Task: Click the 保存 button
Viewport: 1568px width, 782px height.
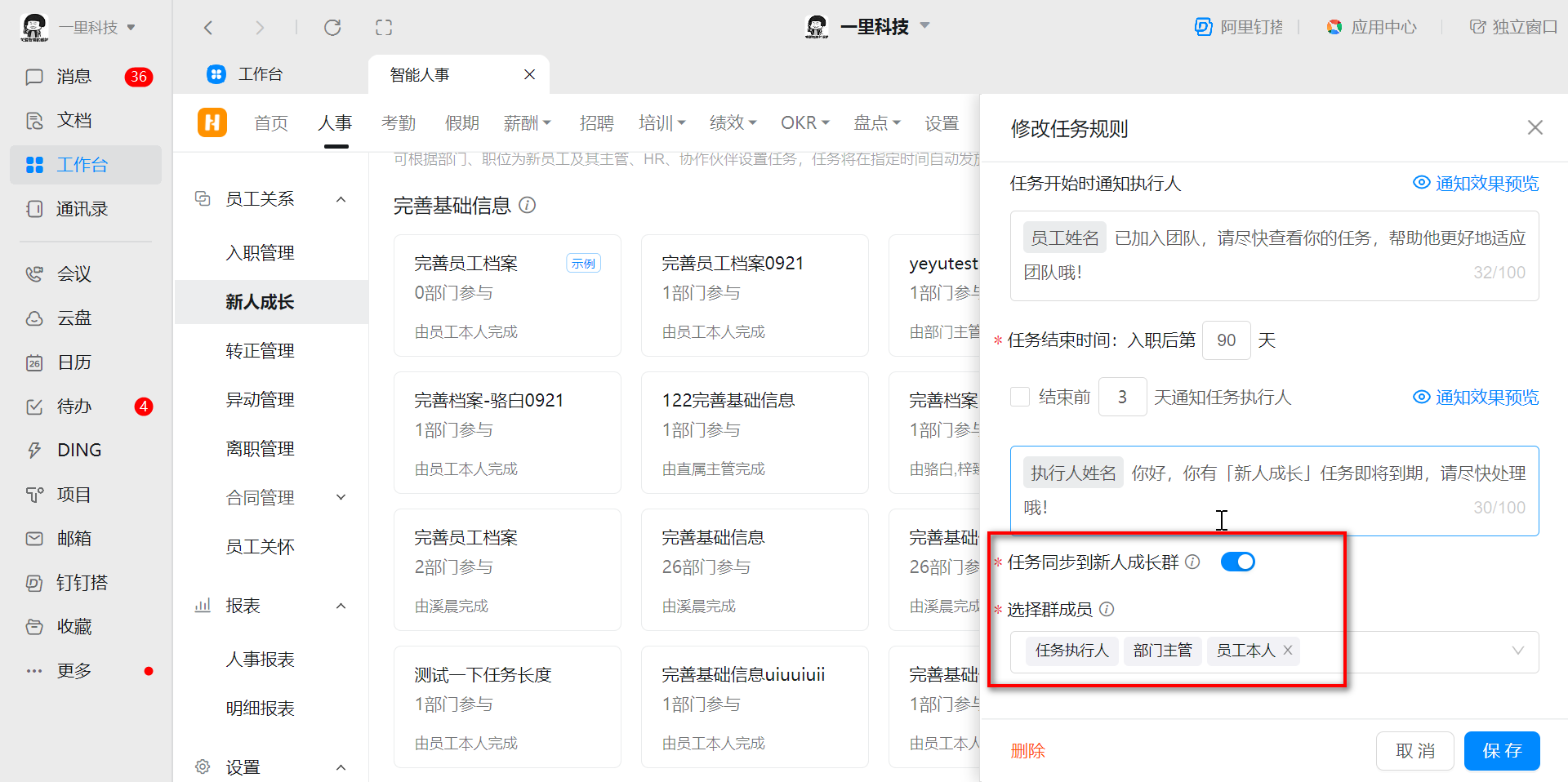Action: (1501, 750)
